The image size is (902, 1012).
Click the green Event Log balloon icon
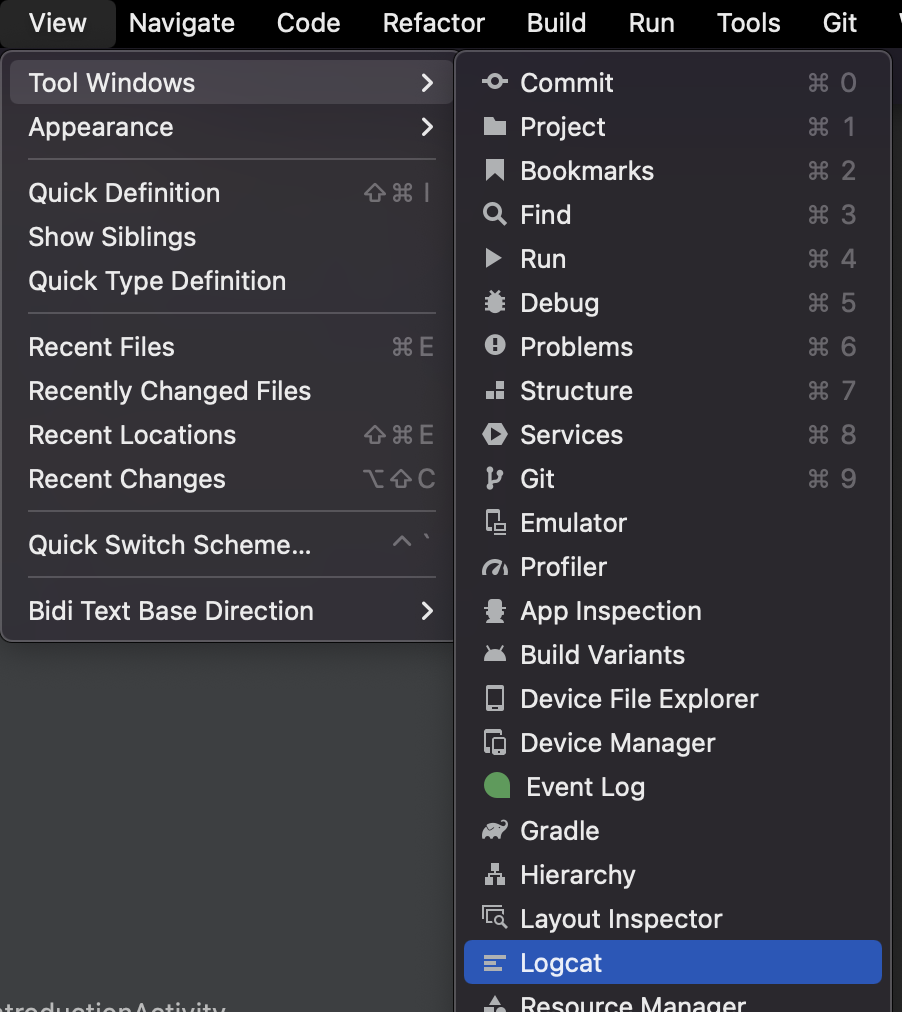coord(497,787)
